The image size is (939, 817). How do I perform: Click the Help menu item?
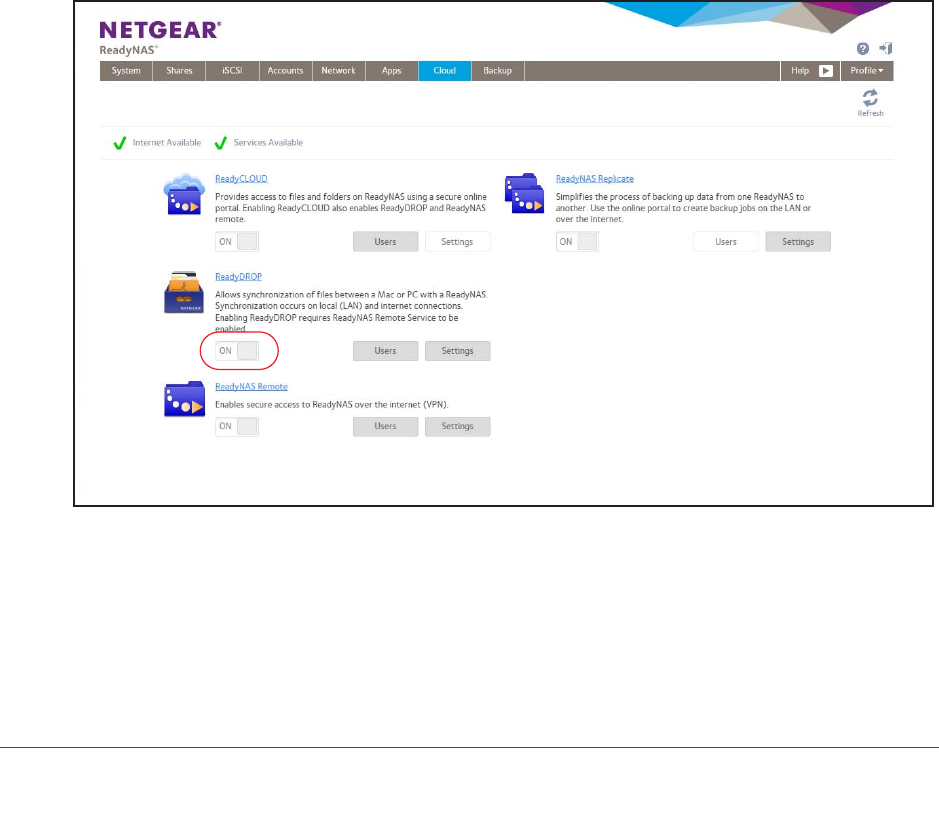click(800, 71)
